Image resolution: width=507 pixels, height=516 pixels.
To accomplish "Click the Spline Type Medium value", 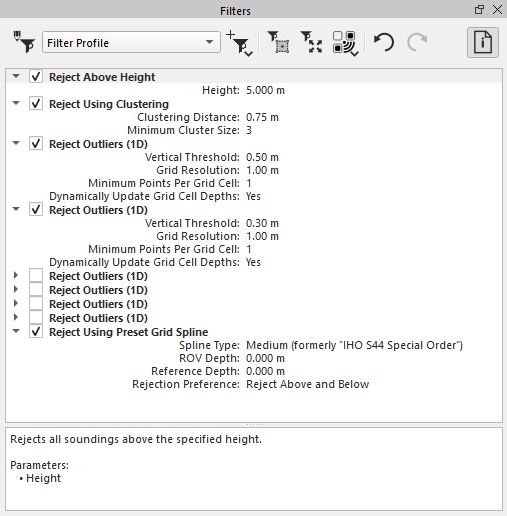I will coord(354,345).
